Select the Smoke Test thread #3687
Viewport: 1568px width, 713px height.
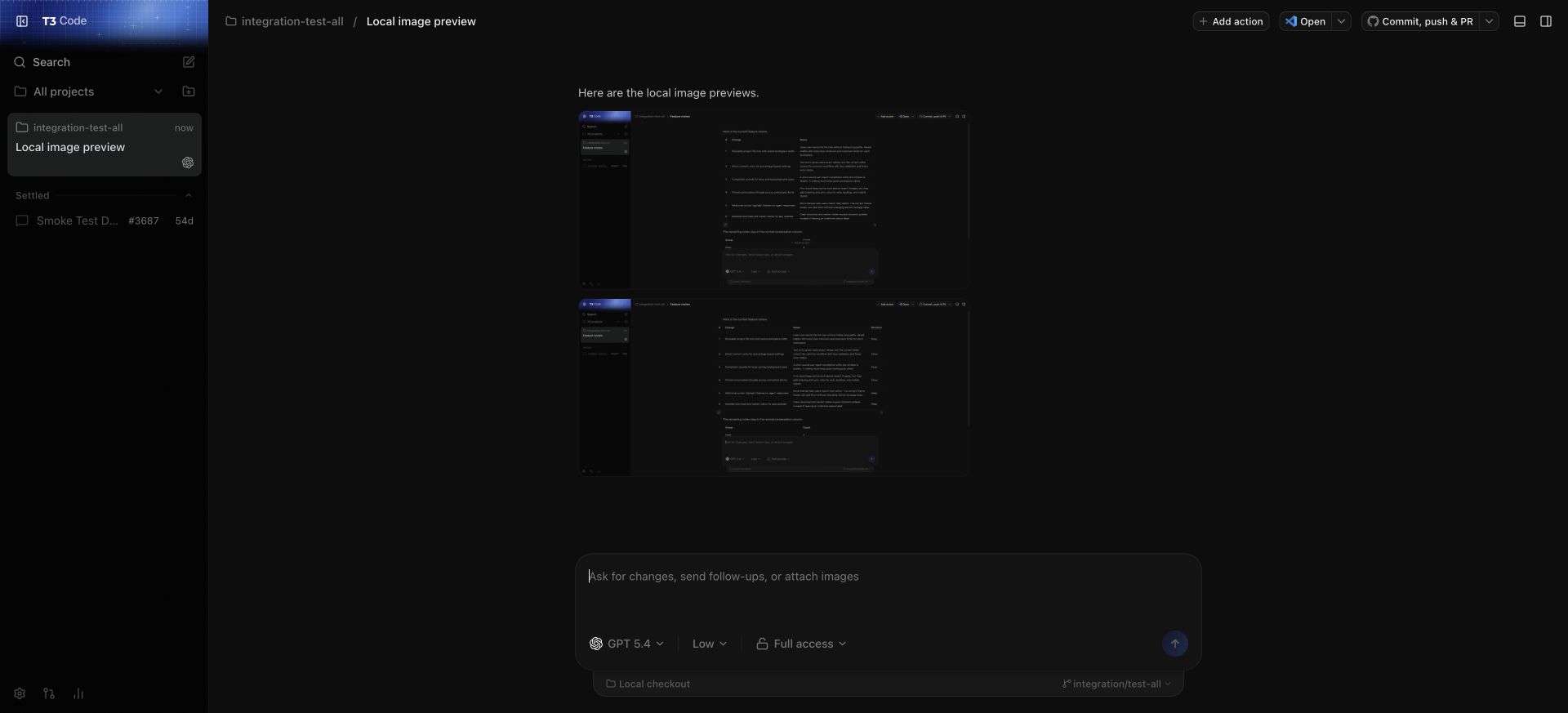(x=105, y=221)
